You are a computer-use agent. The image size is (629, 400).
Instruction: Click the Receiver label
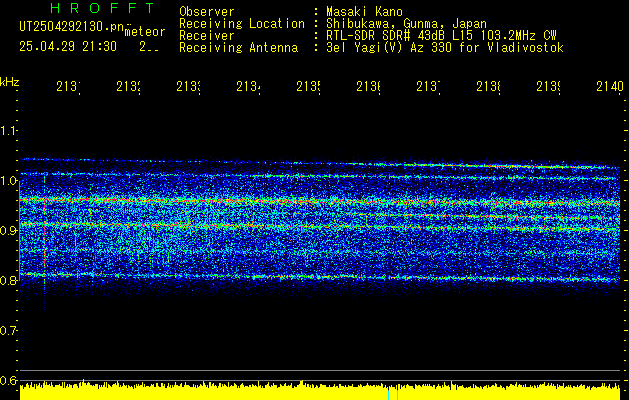coord(207,36)
